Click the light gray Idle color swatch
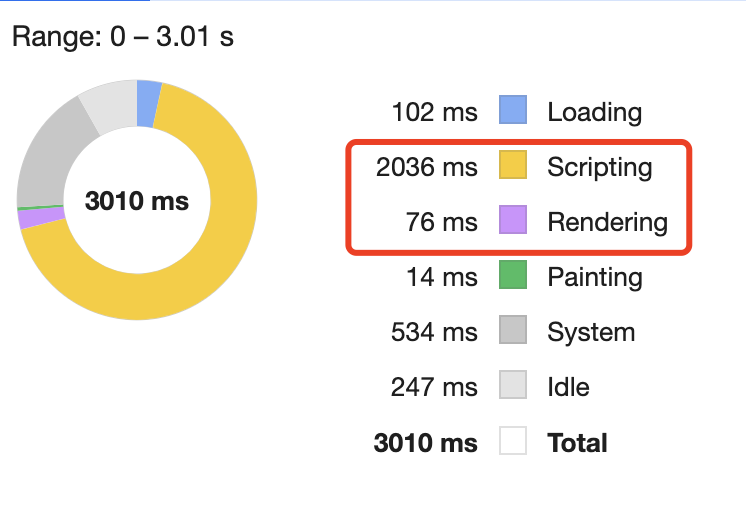 click(513, 386)
